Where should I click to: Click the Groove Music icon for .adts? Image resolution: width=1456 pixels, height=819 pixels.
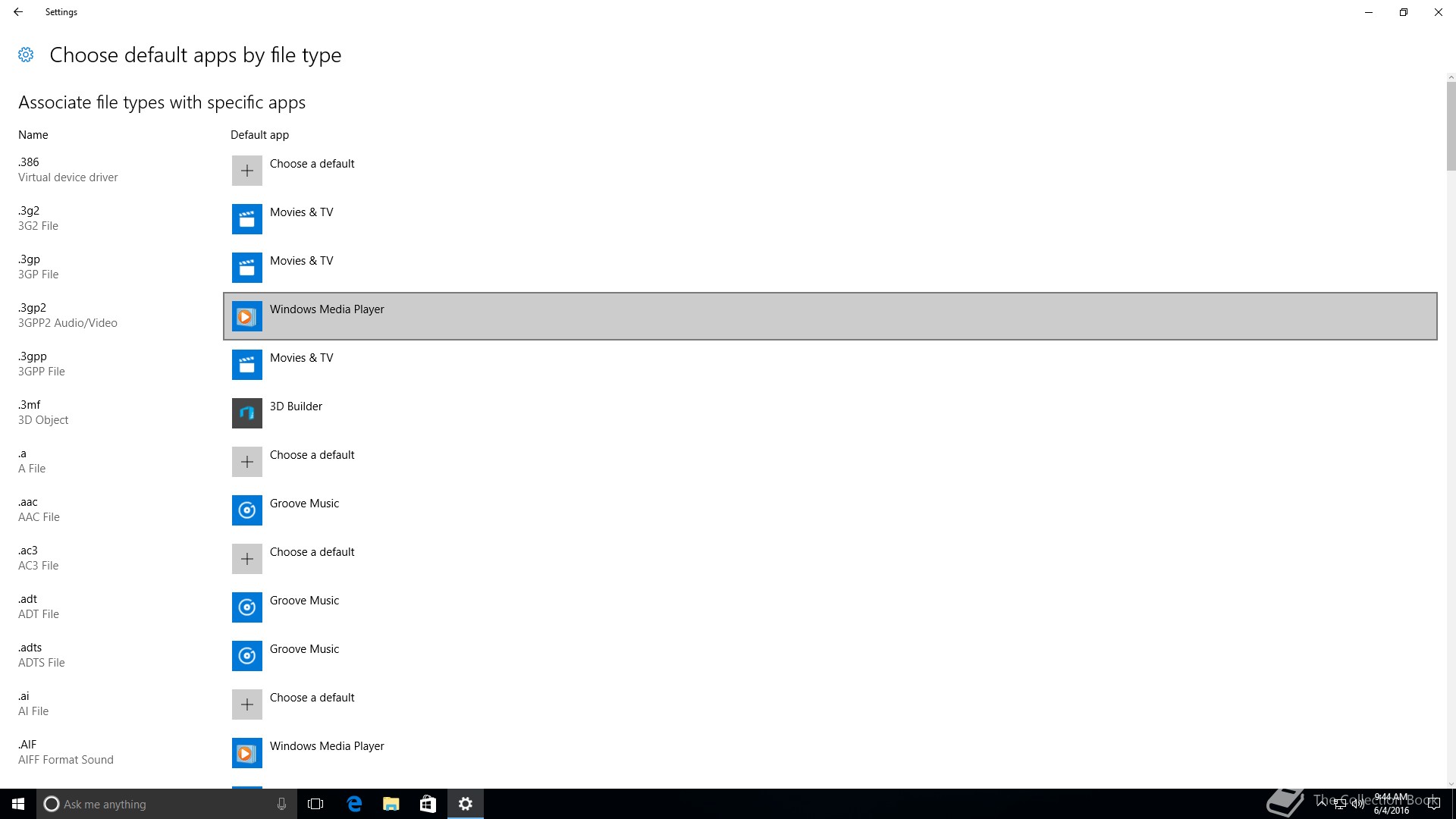247,656
